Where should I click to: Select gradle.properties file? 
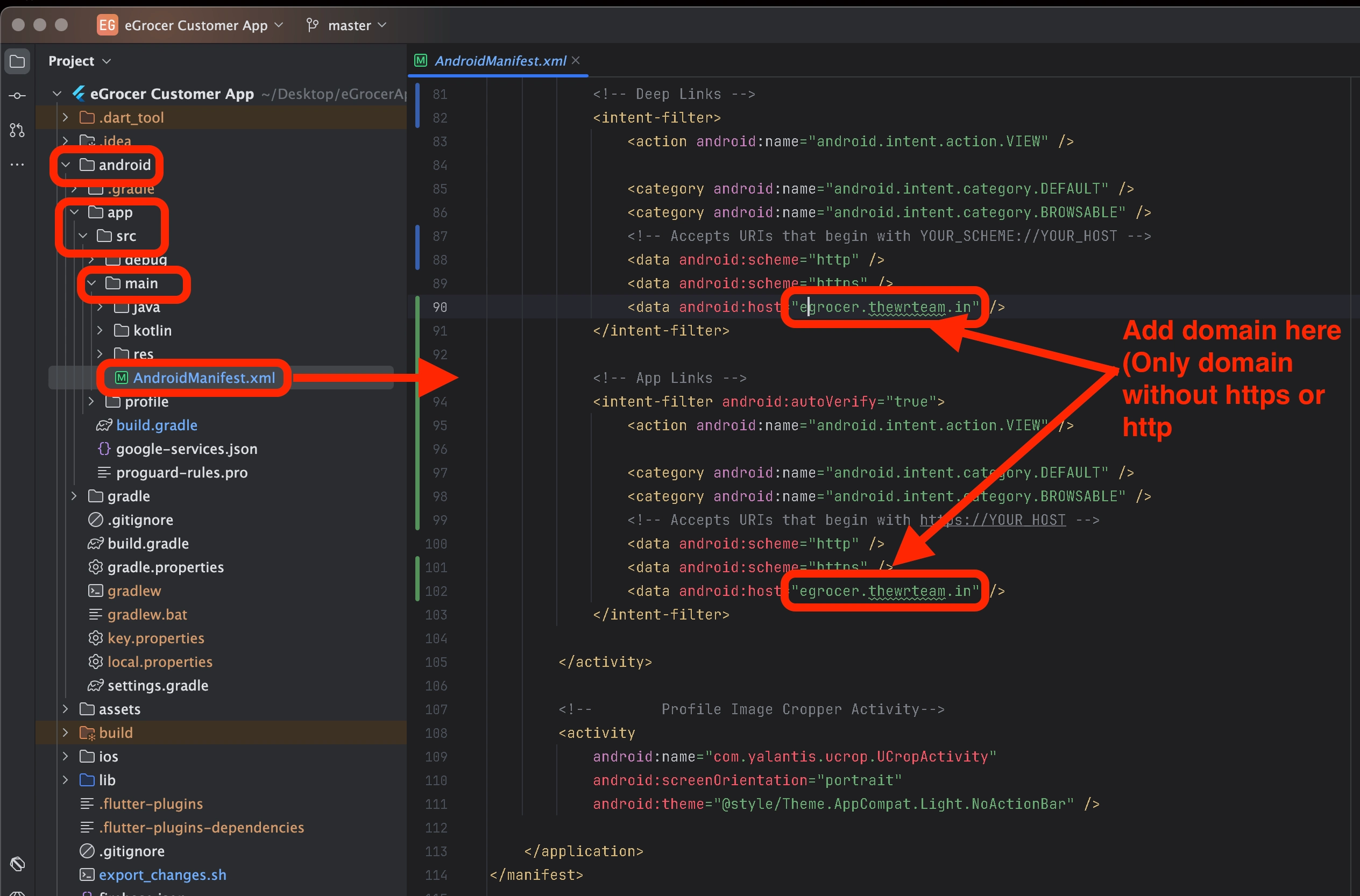[x=165, y=567]
